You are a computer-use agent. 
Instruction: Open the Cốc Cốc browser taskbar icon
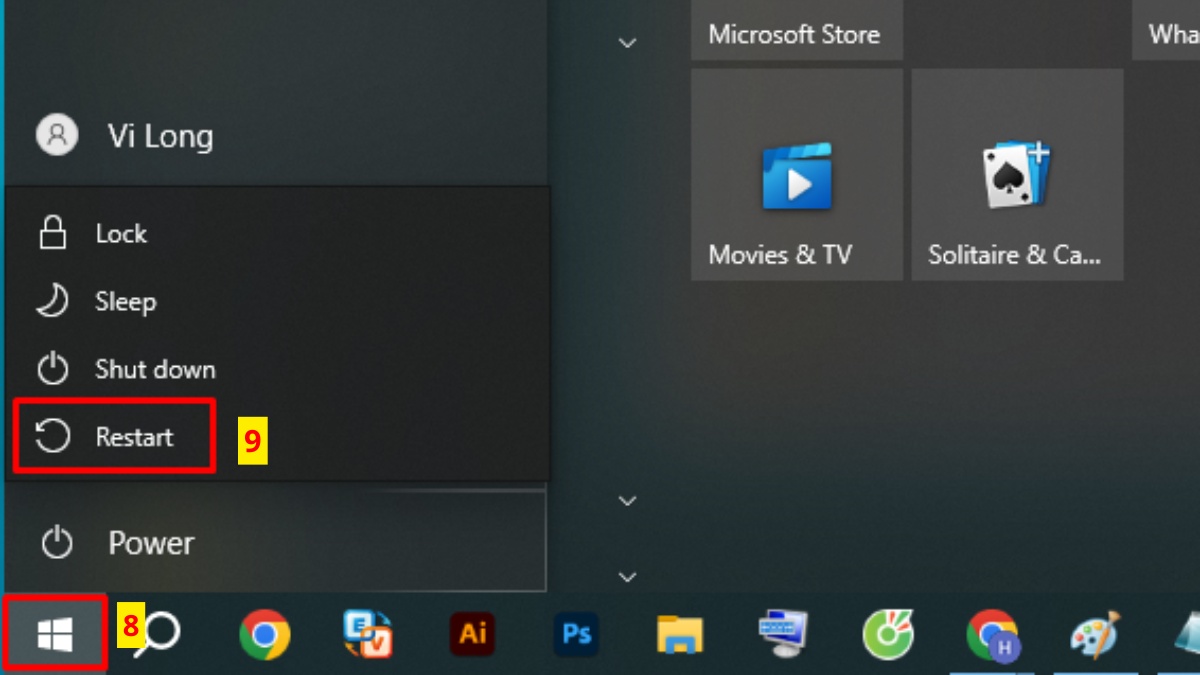tap(888, 634)
